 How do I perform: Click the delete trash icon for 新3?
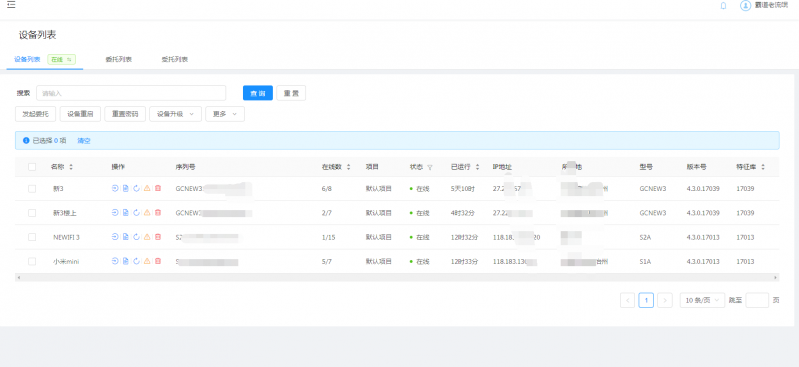pos(158,189)
